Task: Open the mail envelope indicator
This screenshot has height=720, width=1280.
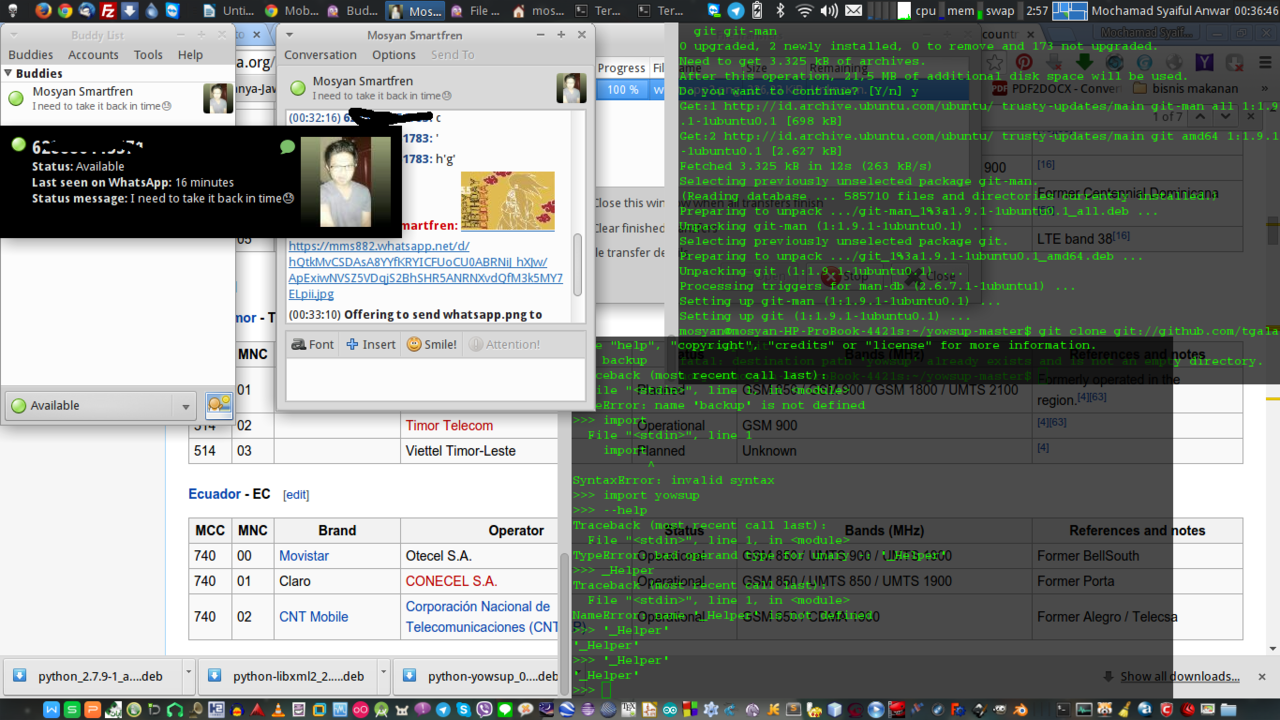Action: 852,11
